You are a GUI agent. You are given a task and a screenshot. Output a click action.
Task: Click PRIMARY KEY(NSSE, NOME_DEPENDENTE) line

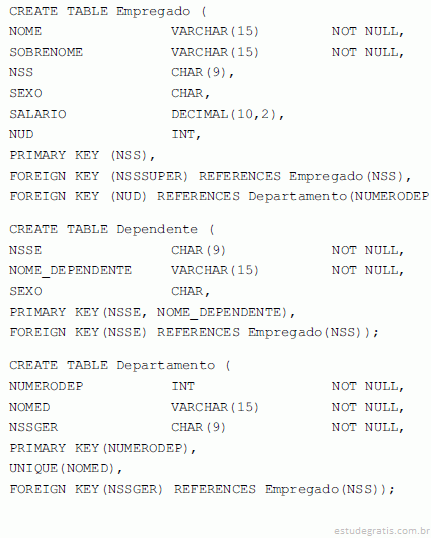click(152, 312)
